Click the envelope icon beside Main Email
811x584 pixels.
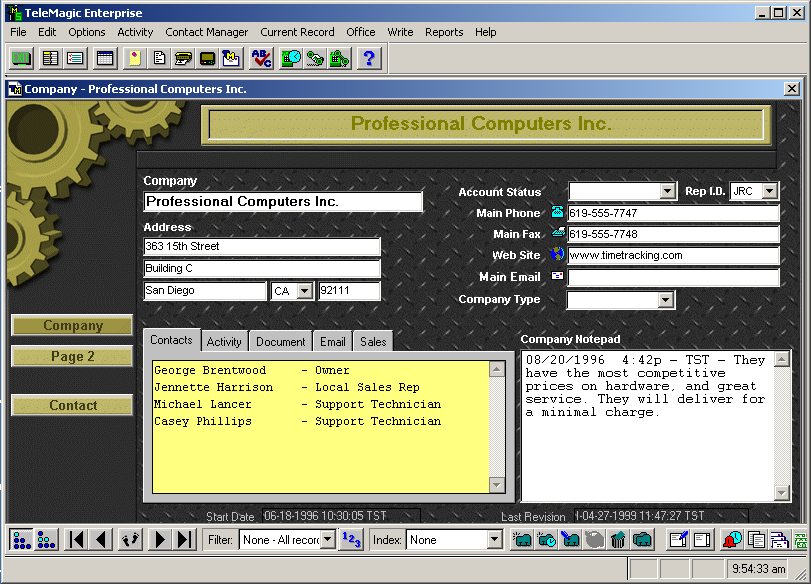[x=557, y=276]
